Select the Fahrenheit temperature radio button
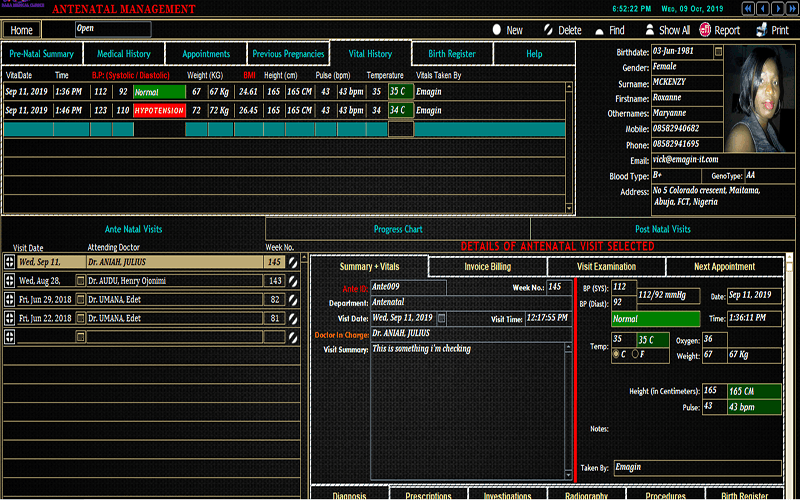The width and height of the screenshot is (800, 500). [x=636, y=354]
